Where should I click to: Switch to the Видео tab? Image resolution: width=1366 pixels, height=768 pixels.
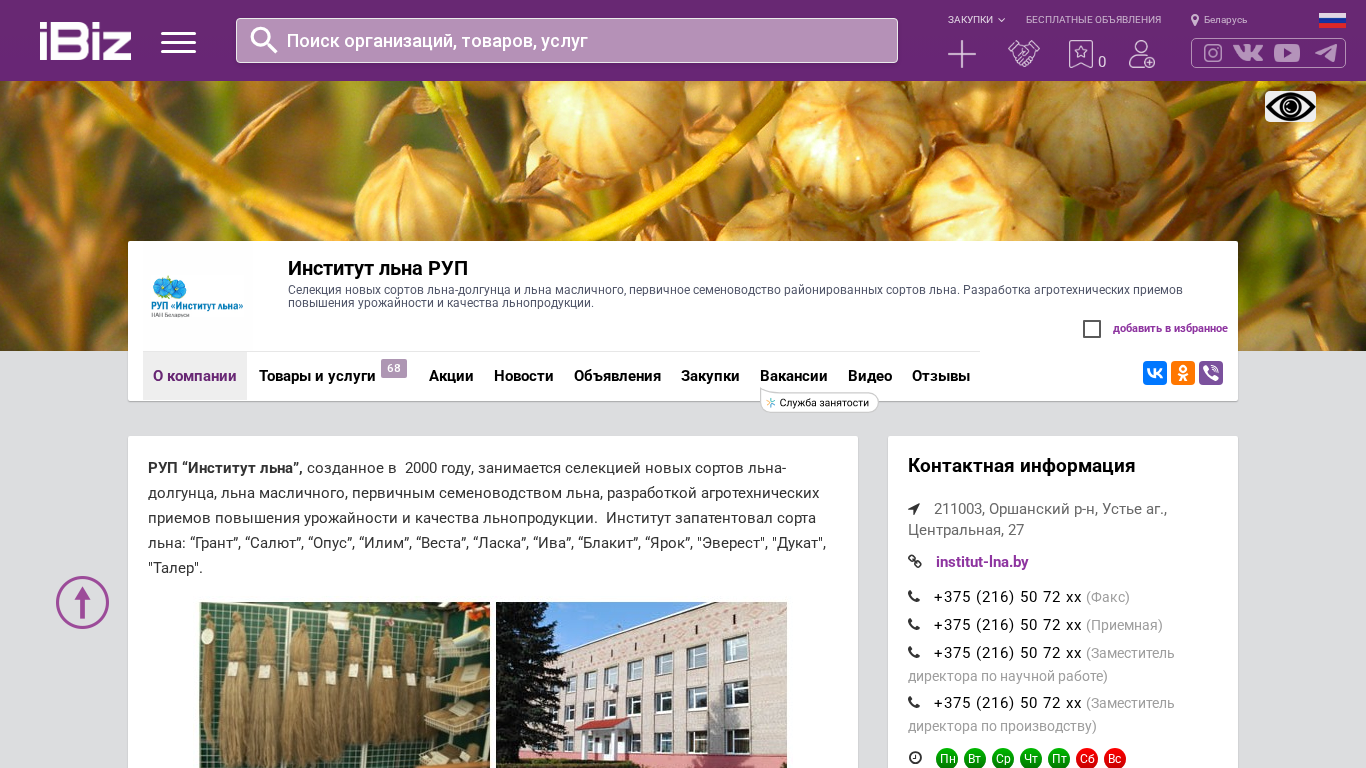pos(870,376)
